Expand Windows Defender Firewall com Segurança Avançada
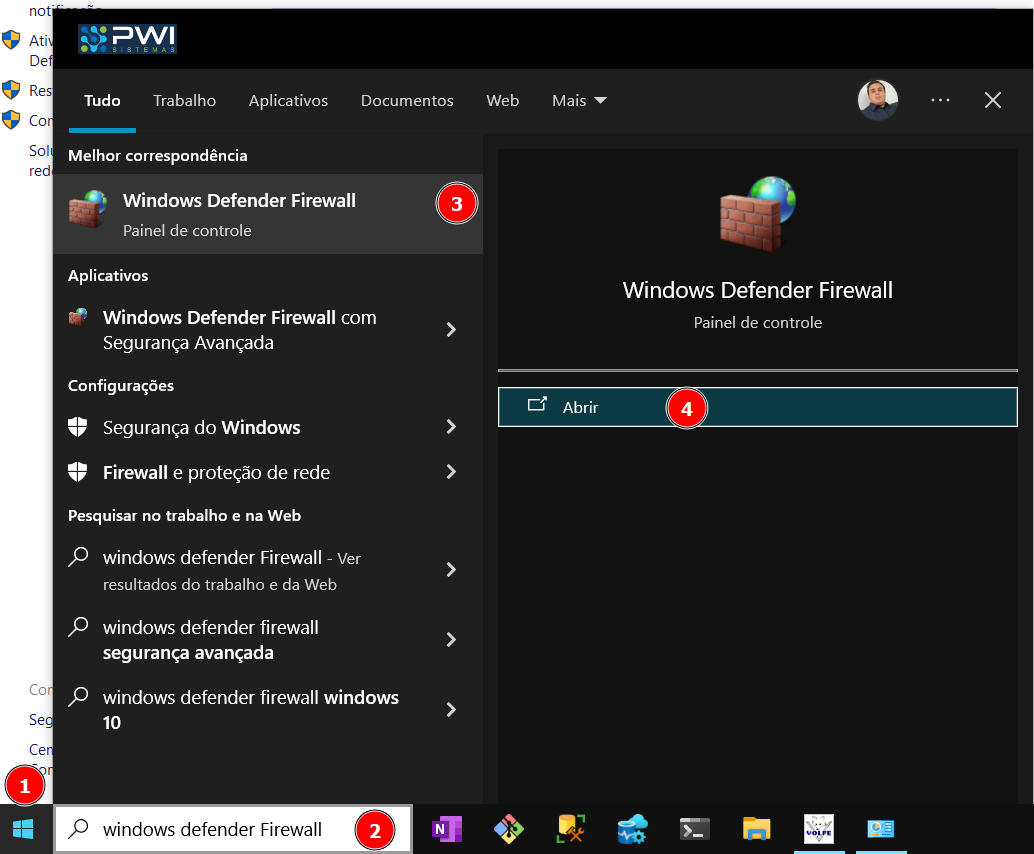The height and width of the screenshot is (854, 1034). tap(451, 330)
